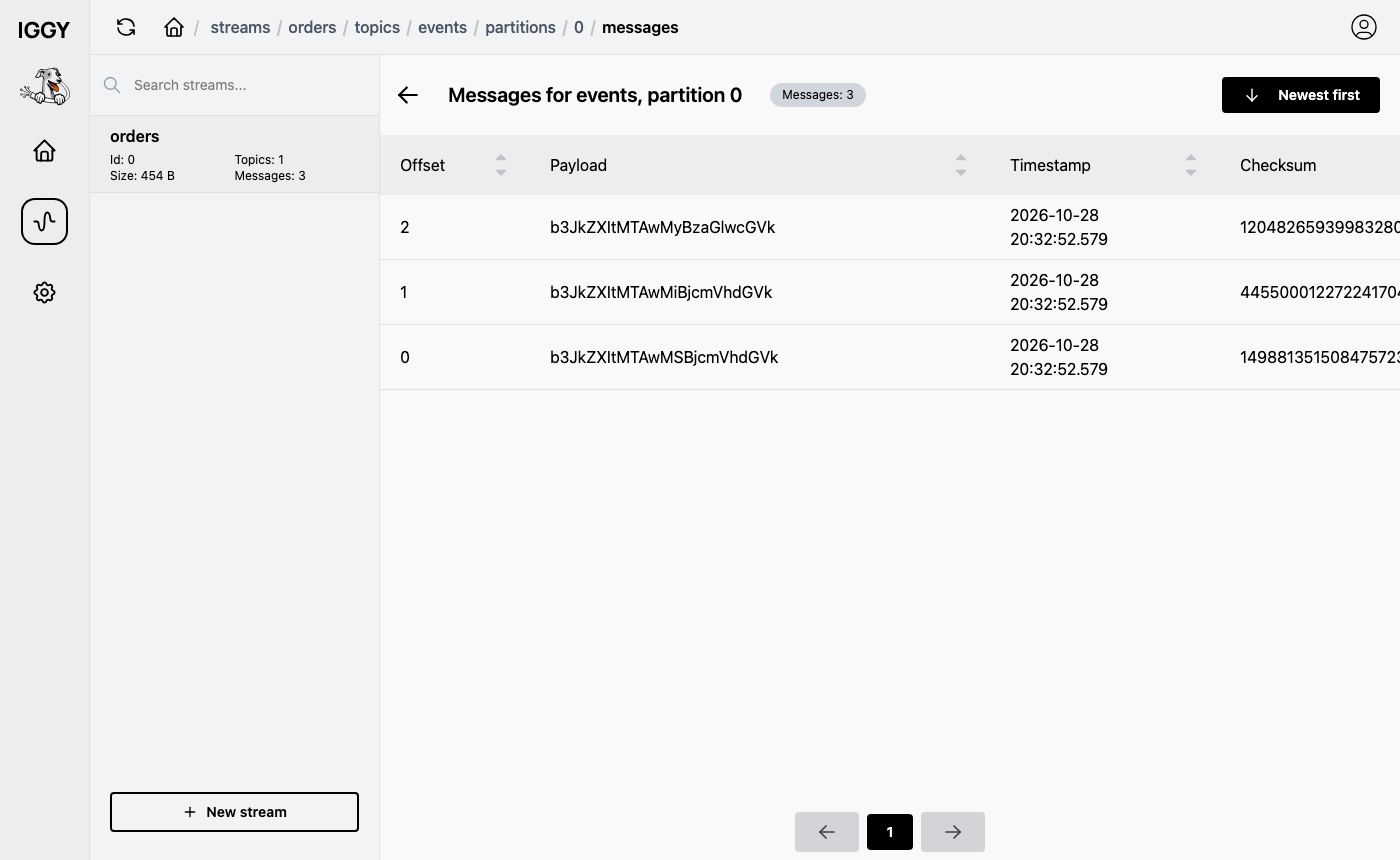Click the refresh icon in the top bar

click(126, 27)
